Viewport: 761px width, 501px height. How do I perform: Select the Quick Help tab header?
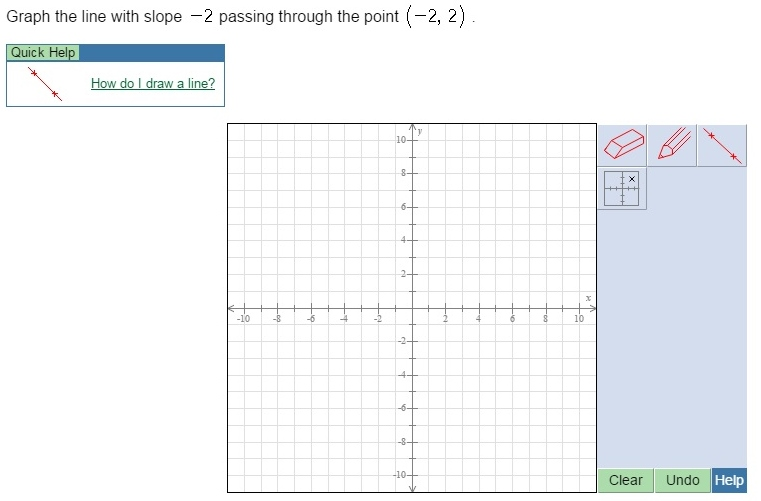(43, 52)
